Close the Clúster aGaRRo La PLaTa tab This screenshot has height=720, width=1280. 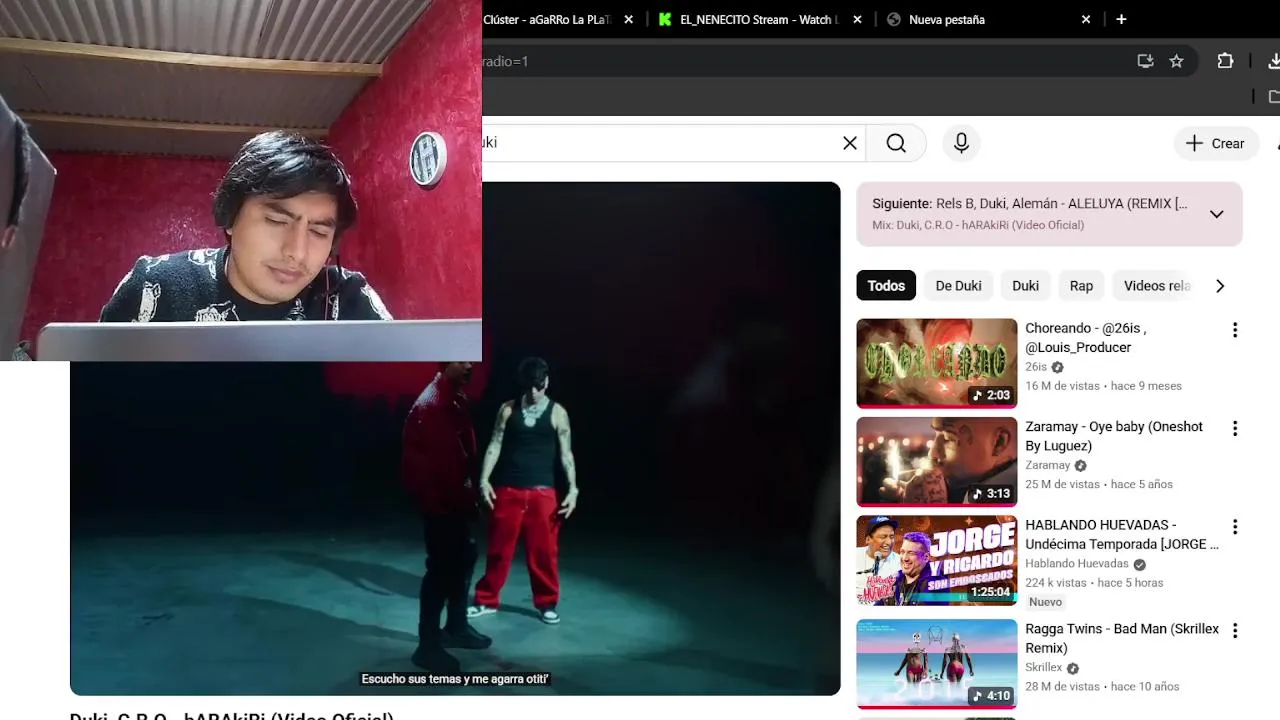(628, 19)
